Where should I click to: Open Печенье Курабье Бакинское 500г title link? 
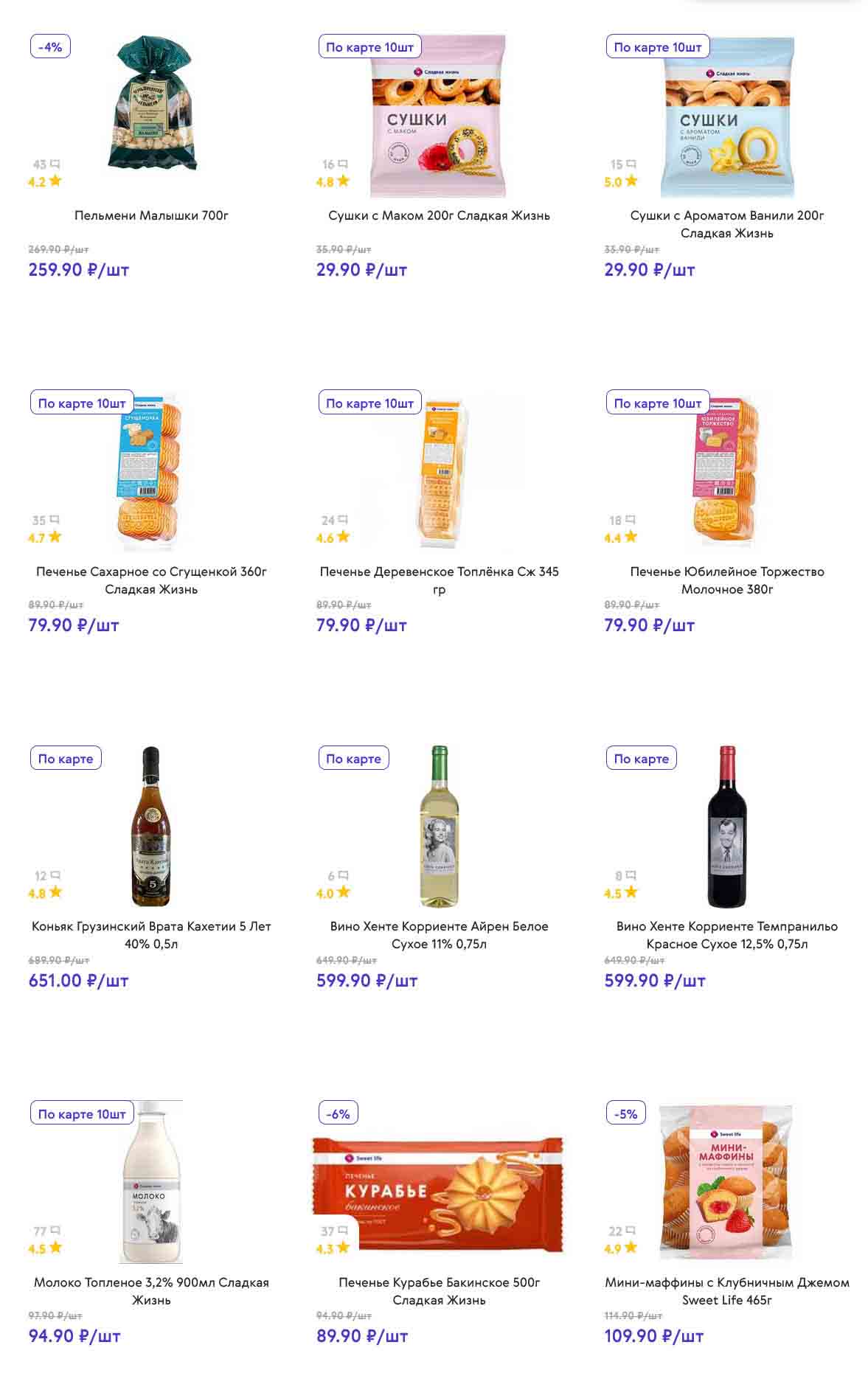click(x=439, y=1290)
